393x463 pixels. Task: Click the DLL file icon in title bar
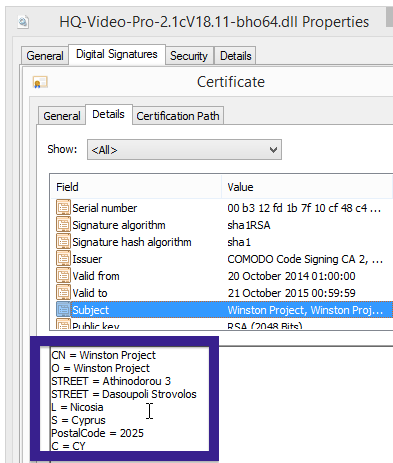click(23, 22)
